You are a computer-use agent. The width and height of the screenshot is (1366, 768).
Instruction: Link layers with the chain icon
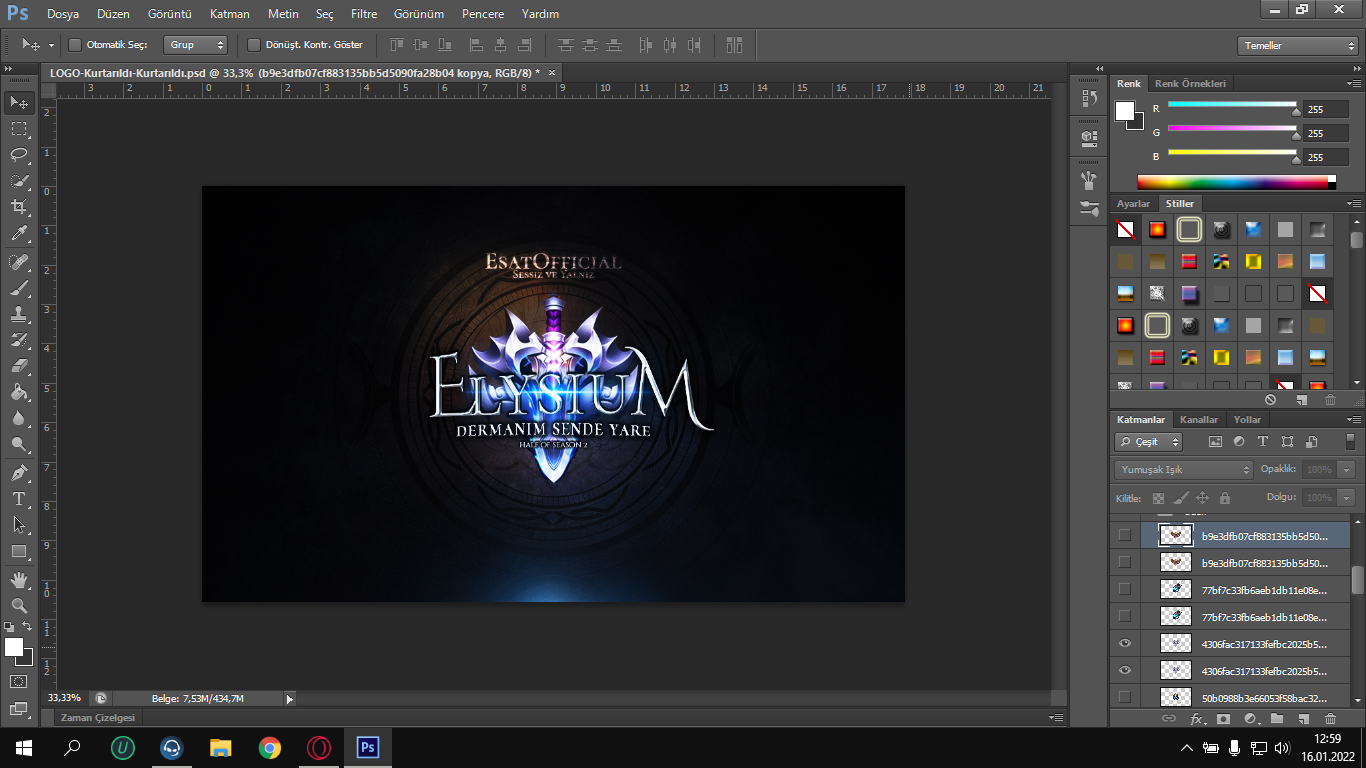[x=1168, y=719]
